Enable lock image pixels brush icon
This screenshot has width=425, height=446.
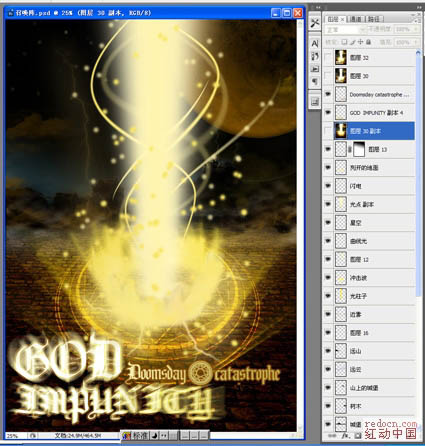click(x=353, y=42)
